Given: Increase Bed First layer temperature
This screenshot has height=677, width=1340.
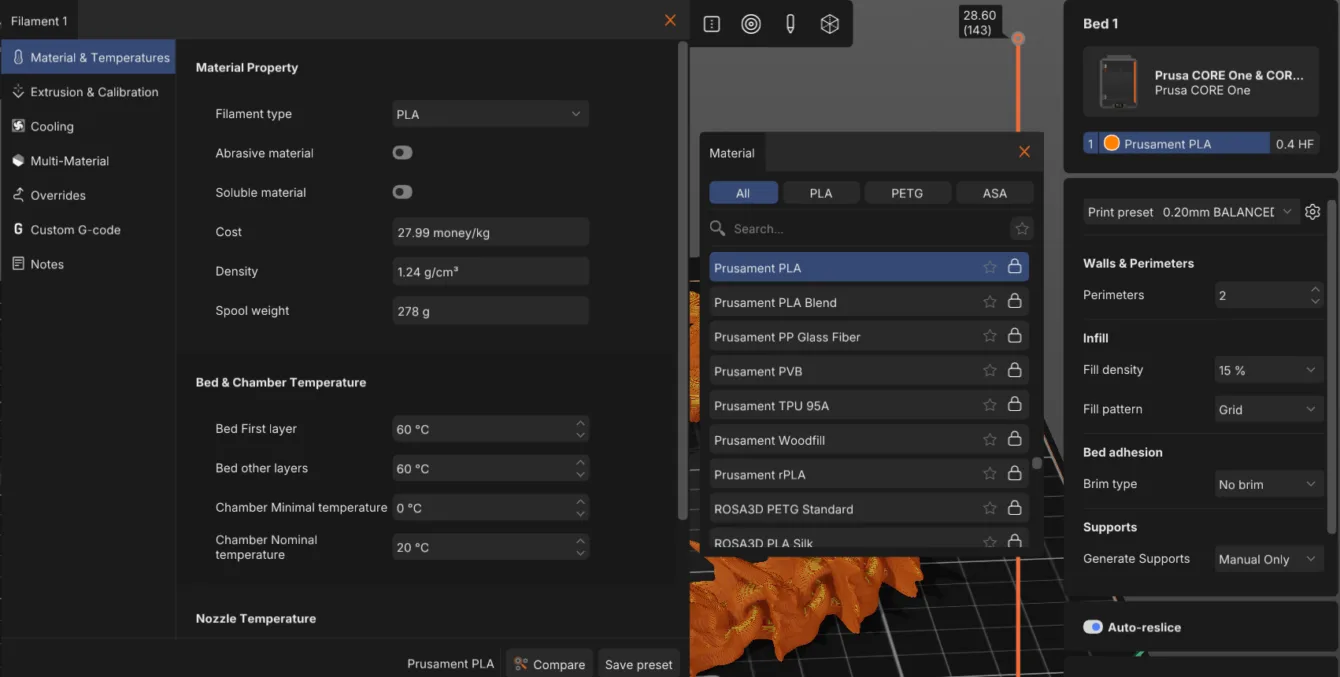Looking at the screenshot, I should pyautogui.click(x=580, y=424).
